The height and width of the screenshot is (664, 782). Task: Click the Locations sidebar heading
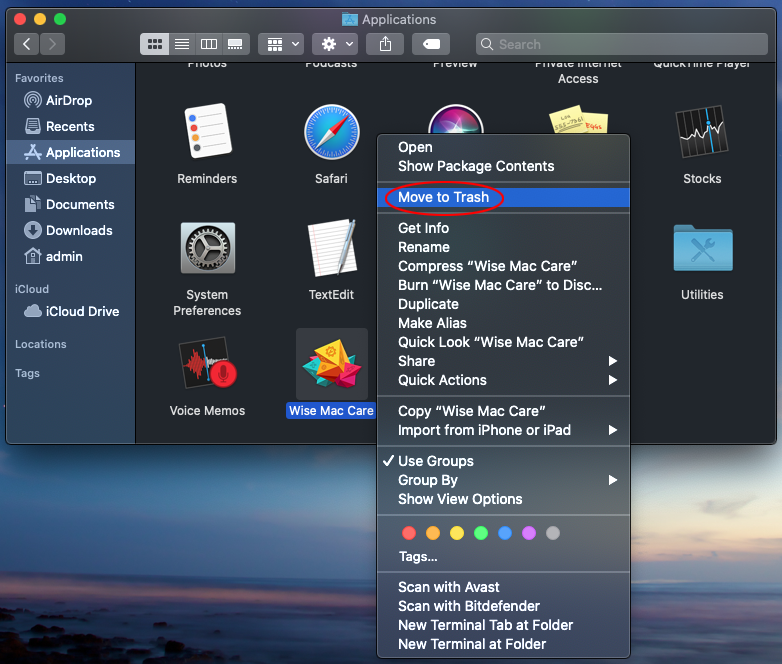(x=41, y=344)
